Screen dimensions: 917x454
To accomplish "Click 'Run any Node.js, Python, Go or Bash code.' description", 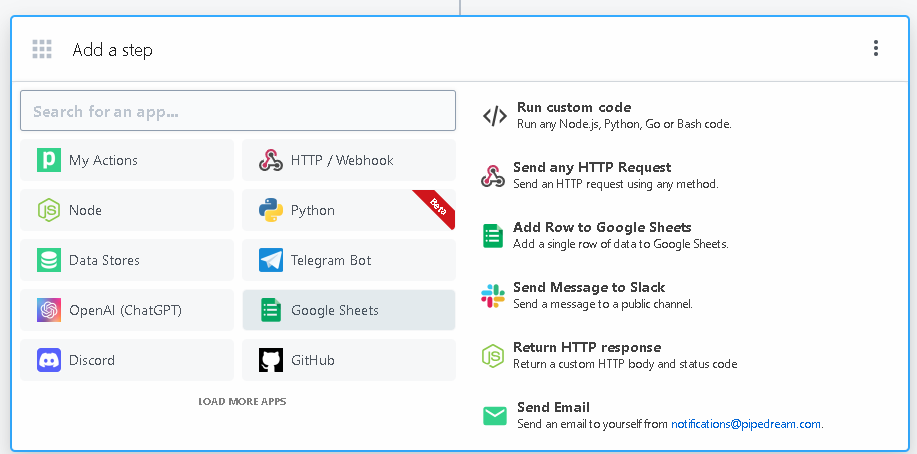I will point(624,124).
